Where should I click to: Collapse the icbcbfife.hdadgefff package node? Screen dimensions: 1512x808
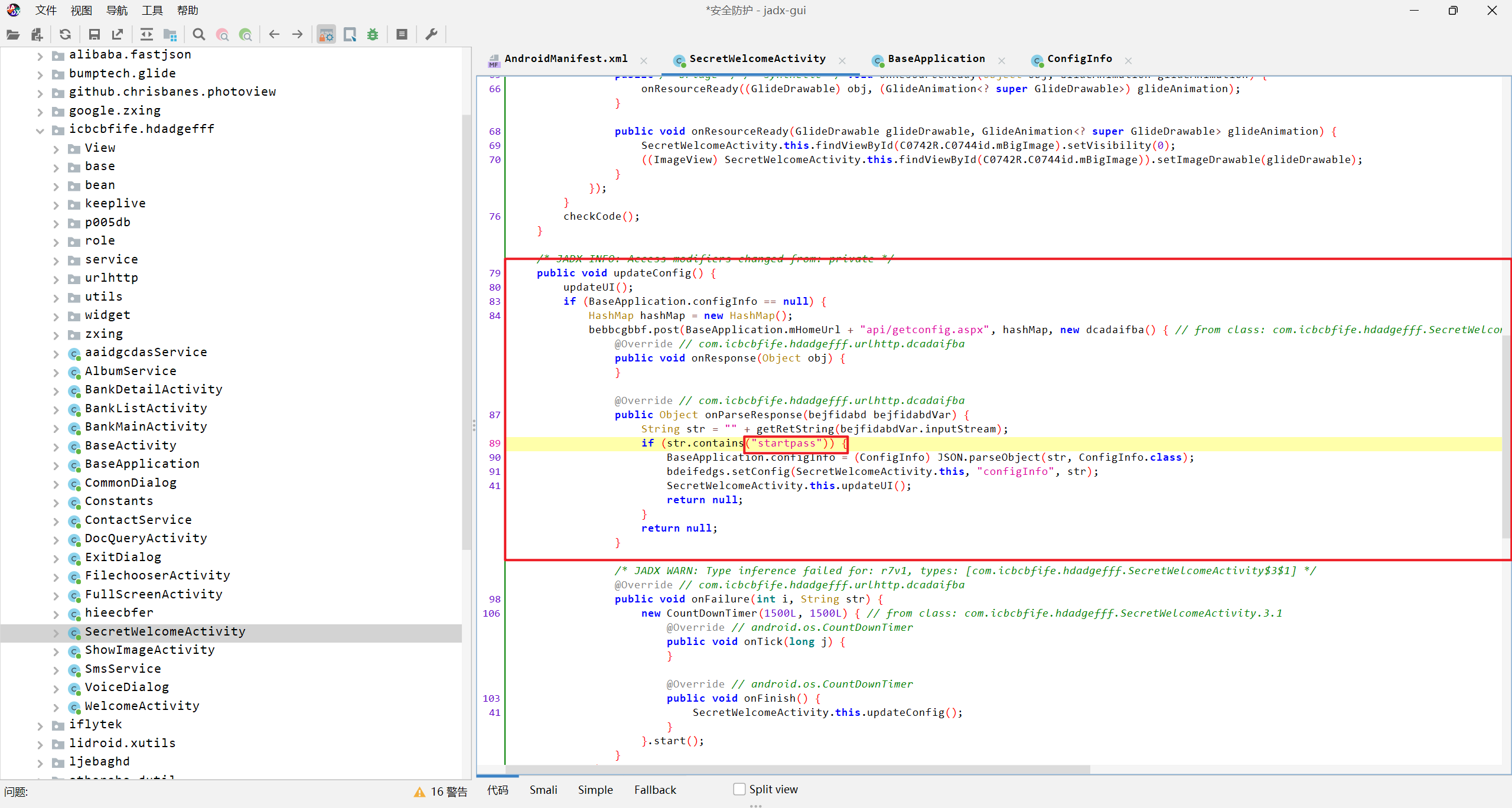40,130
